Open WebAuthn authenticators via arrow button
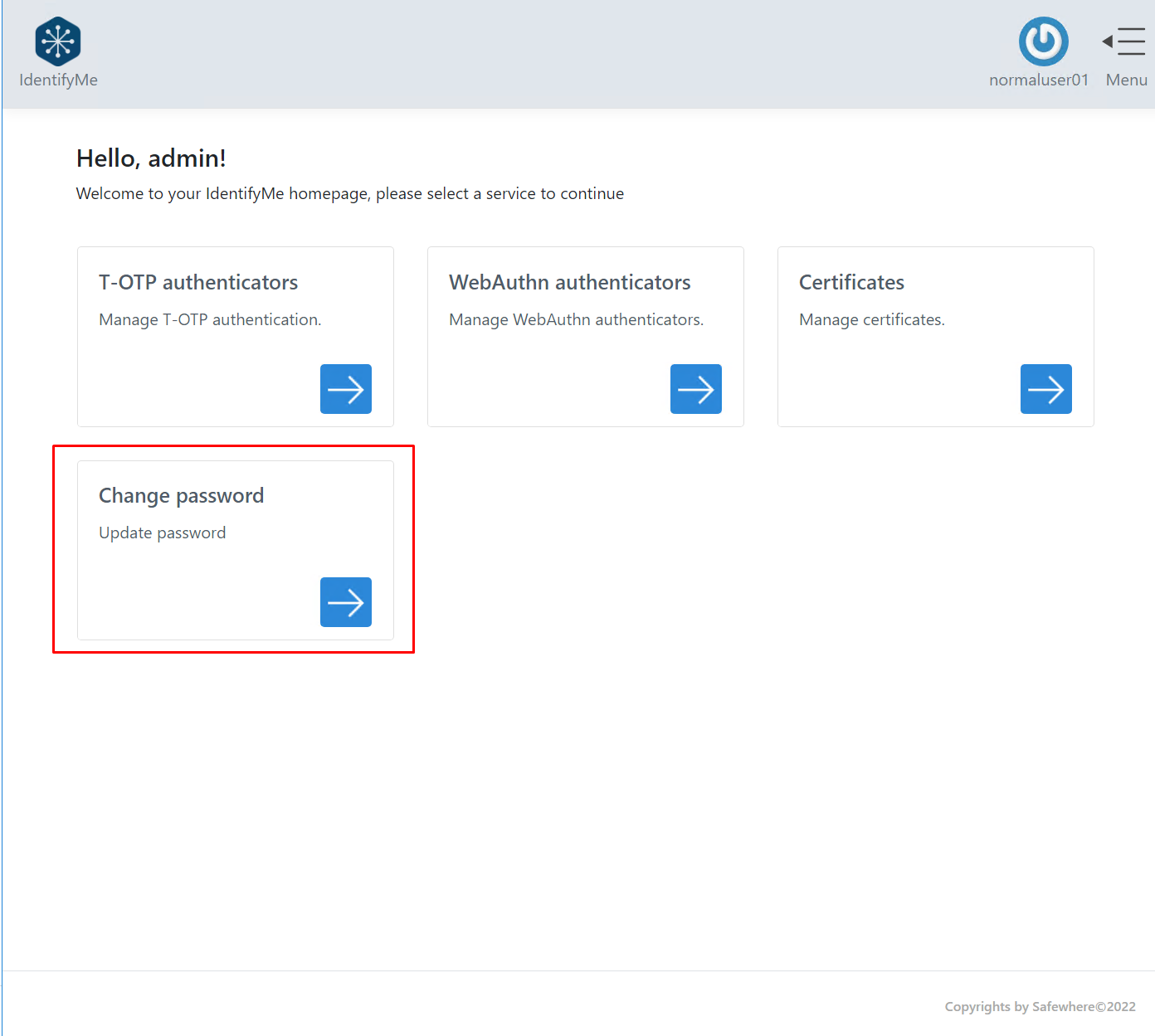Viewport: 1155px width, 1036px height. pyautogui.click(x=695, y=389)
